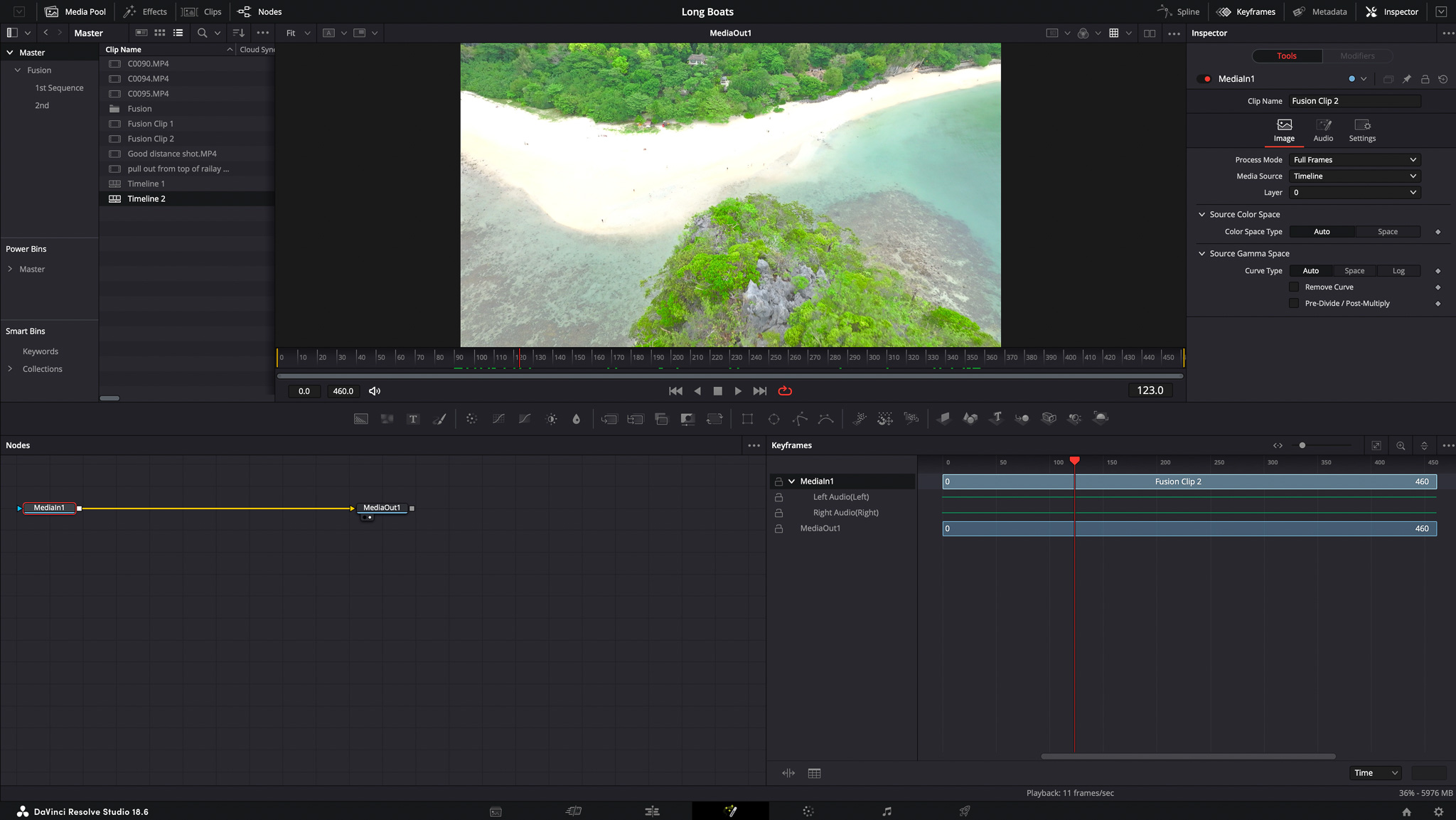This screenshot has width=1456, height=820.
Task: Adjust the Keyframes zoom slider
Action: [1302, 446]
